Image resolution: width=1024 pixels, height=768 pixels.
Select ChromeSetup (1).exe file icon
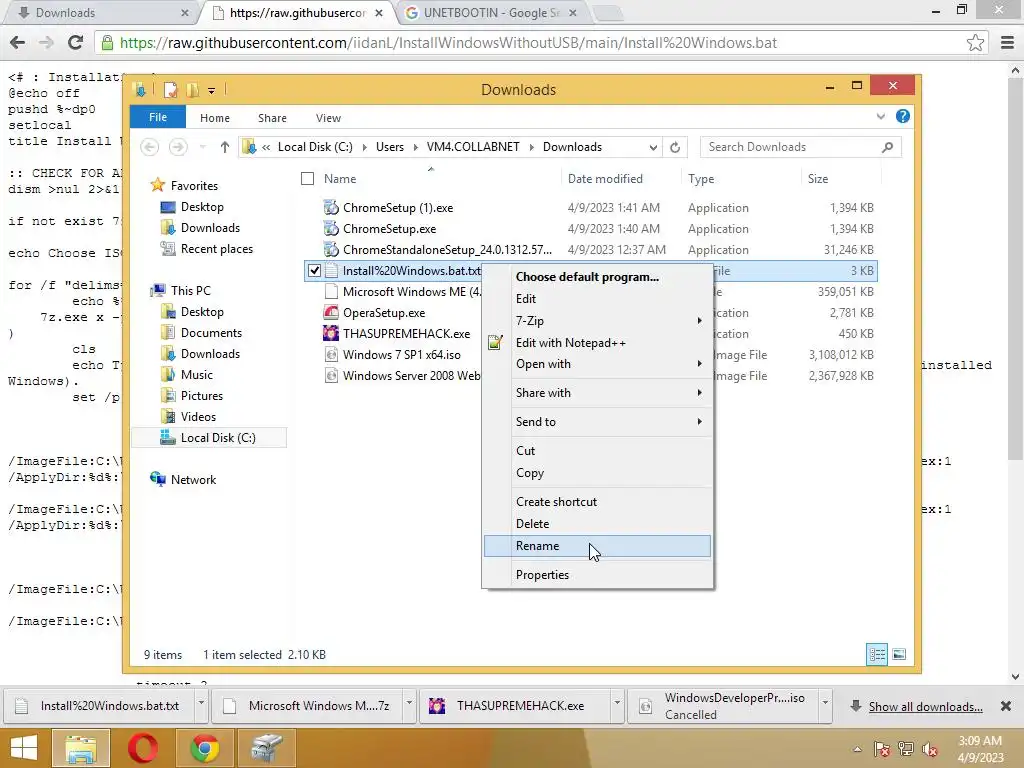[331, 208]
